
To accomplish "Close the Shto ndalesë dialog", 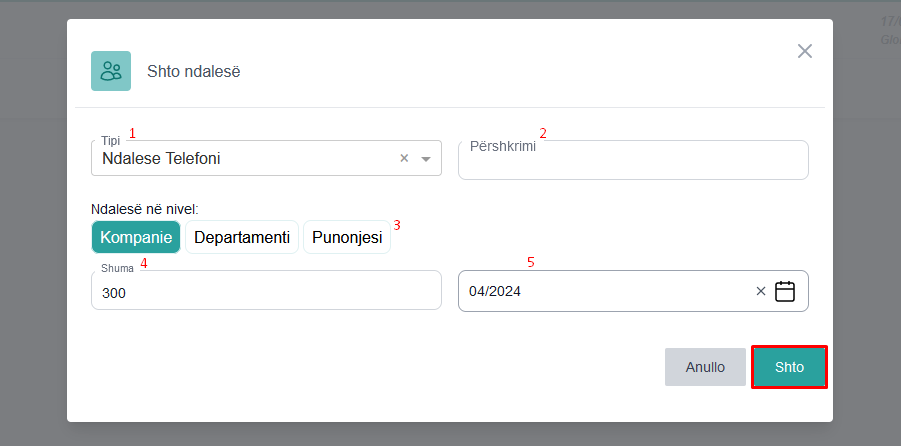I will pyautogui.click(x=805, y=51).
